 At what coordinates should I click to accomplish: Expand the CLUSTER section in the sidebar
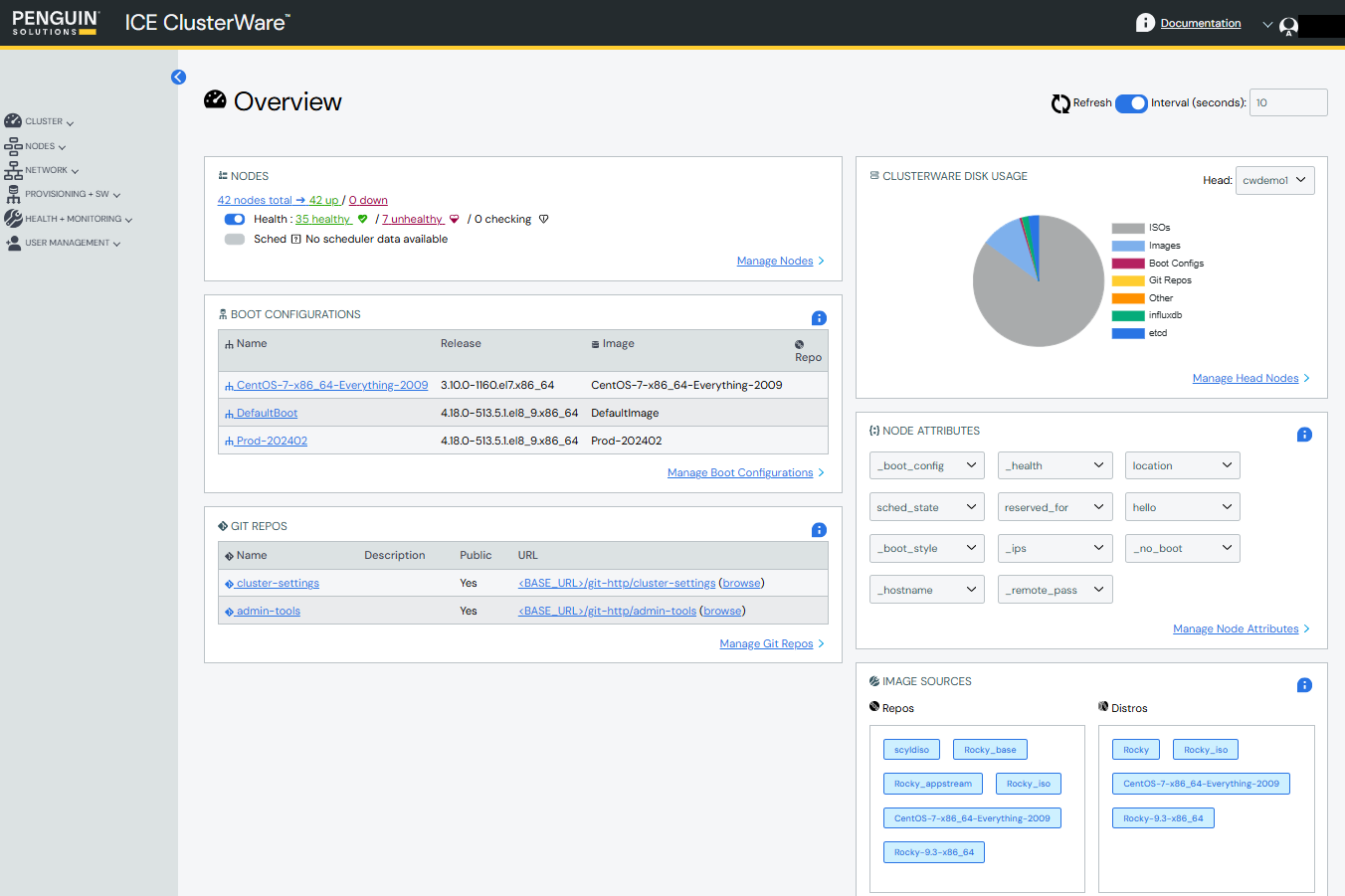[40, 120]
